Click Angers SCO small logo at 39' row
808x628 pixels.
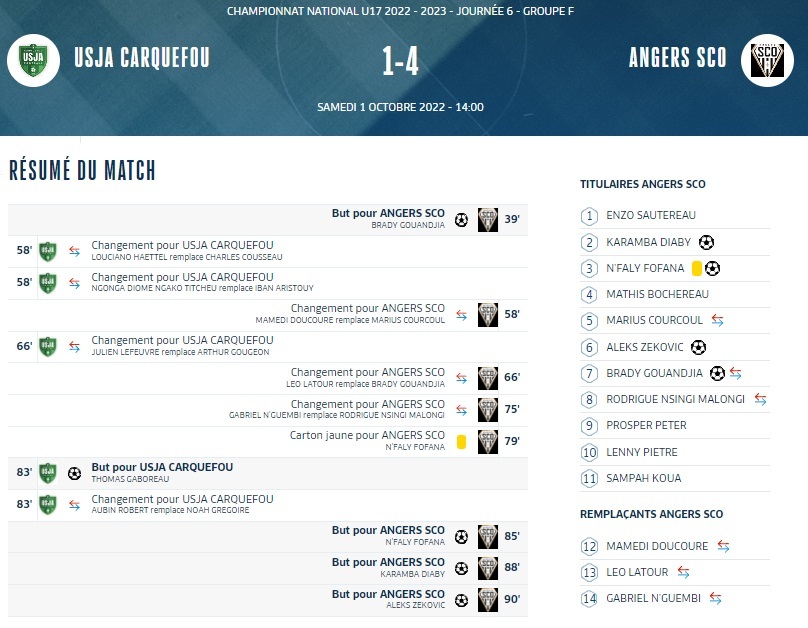[487, 220]
